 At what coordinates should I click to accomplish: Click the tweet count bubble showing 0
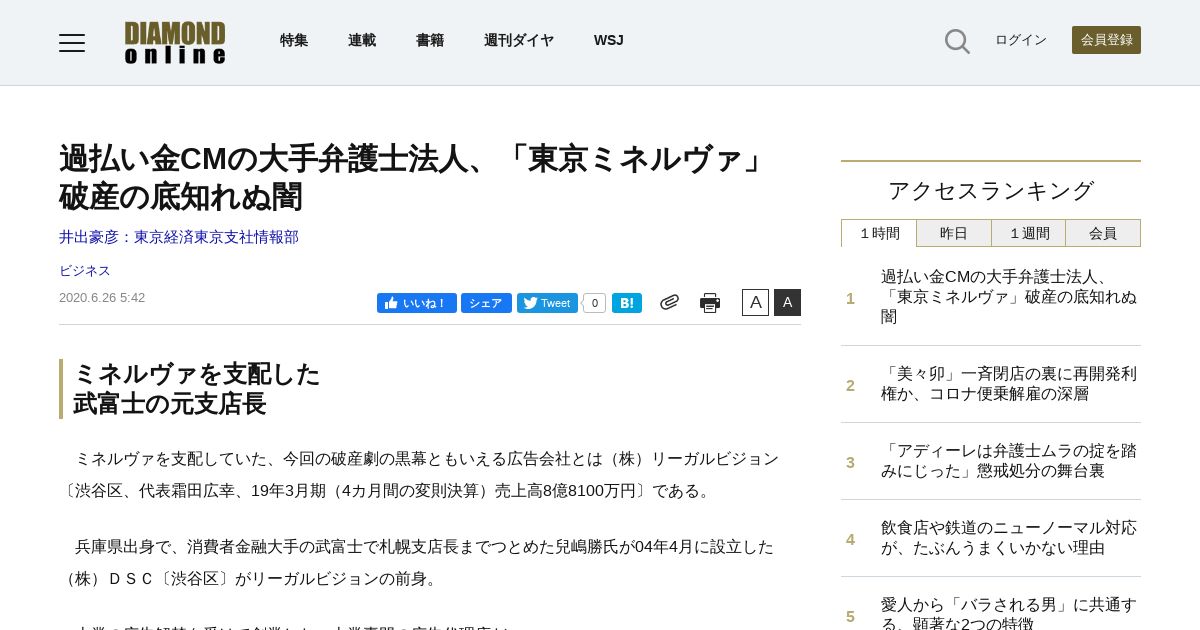[x=594, y=303]
